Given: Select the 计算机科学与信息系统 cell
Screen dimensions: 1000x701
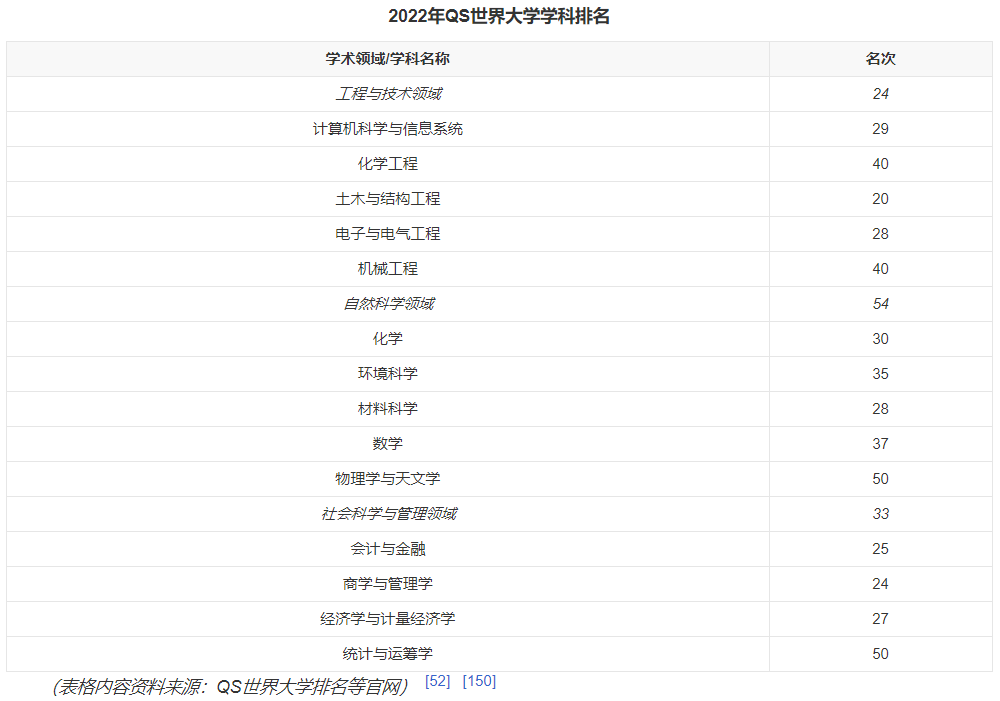Looking at the screenshot, I should click(x=388, y=129).
